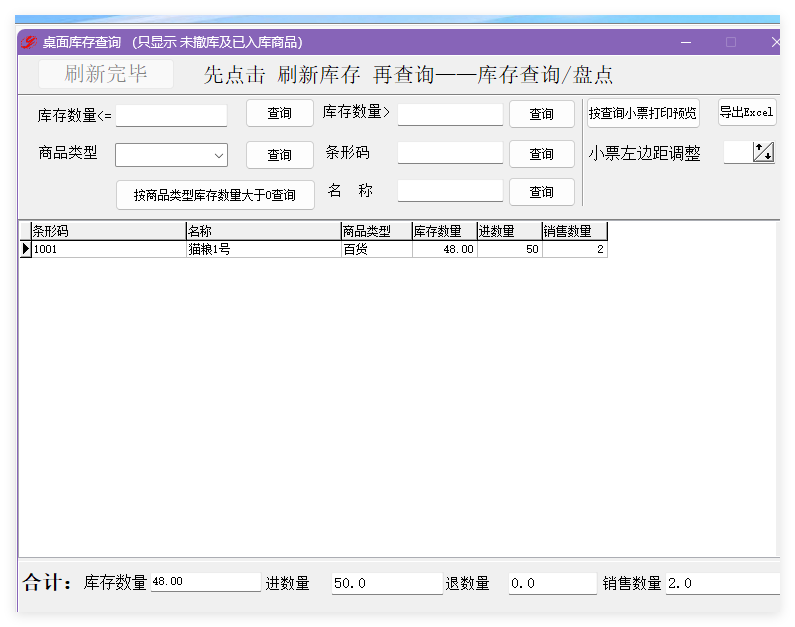Export results with 导出Excel button
The width and height of the screenshot is (795, 627).
(x=747, y=112)
